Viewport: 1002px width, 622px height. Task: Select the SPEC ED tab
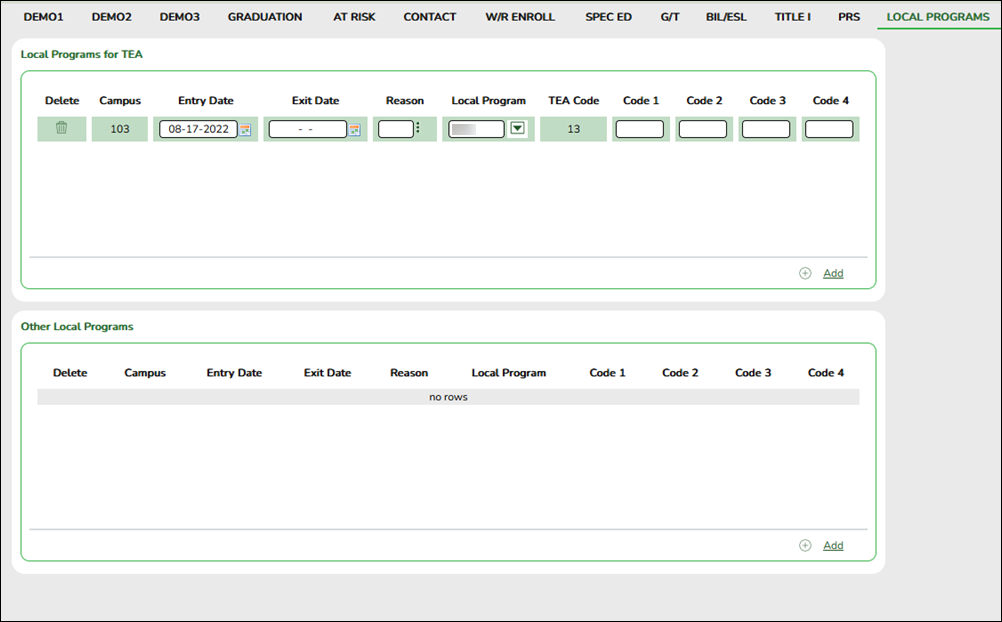(608, 17)
